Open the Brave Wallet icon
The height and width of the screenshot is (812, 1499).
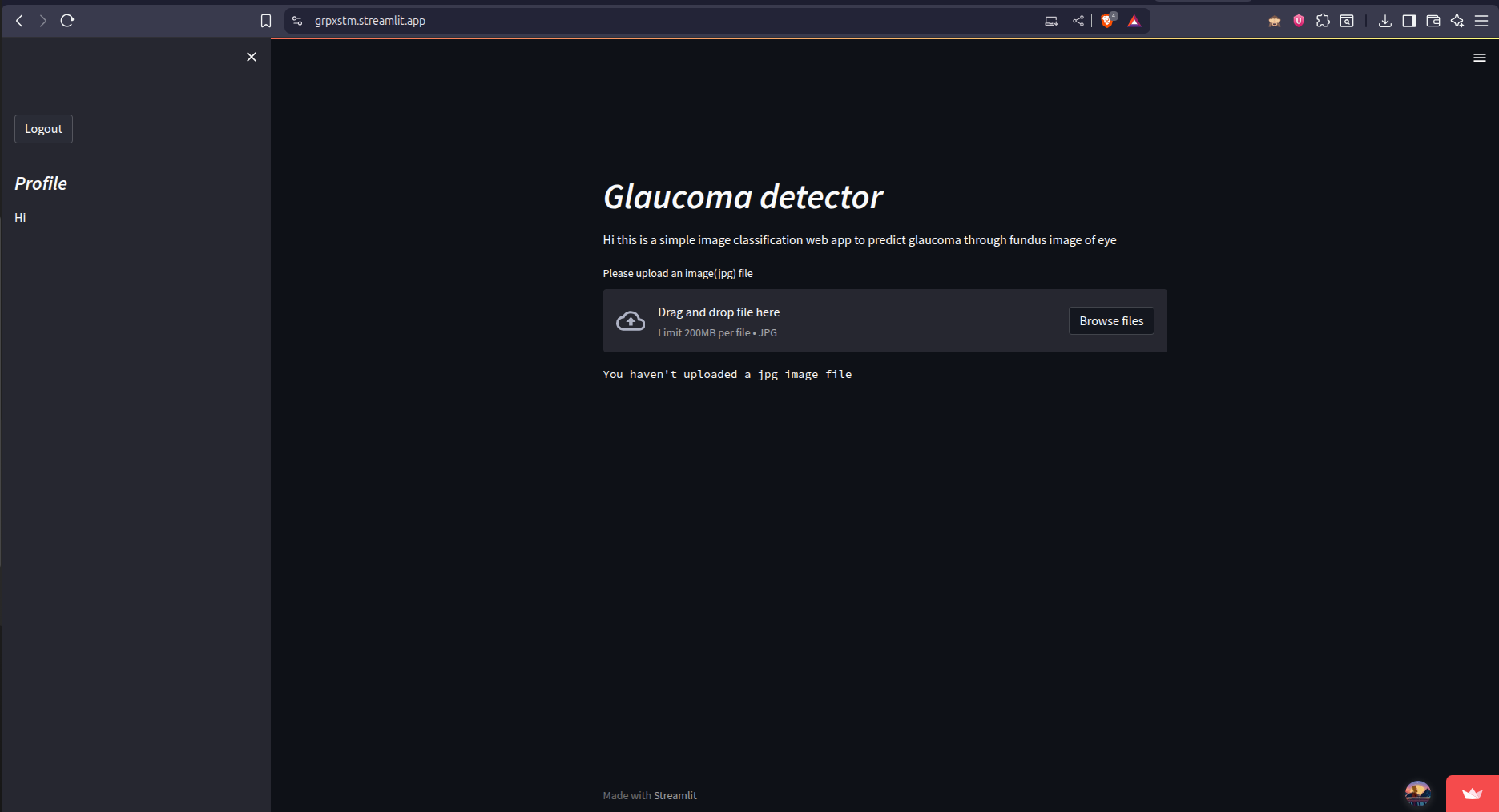click(1433, 21)
